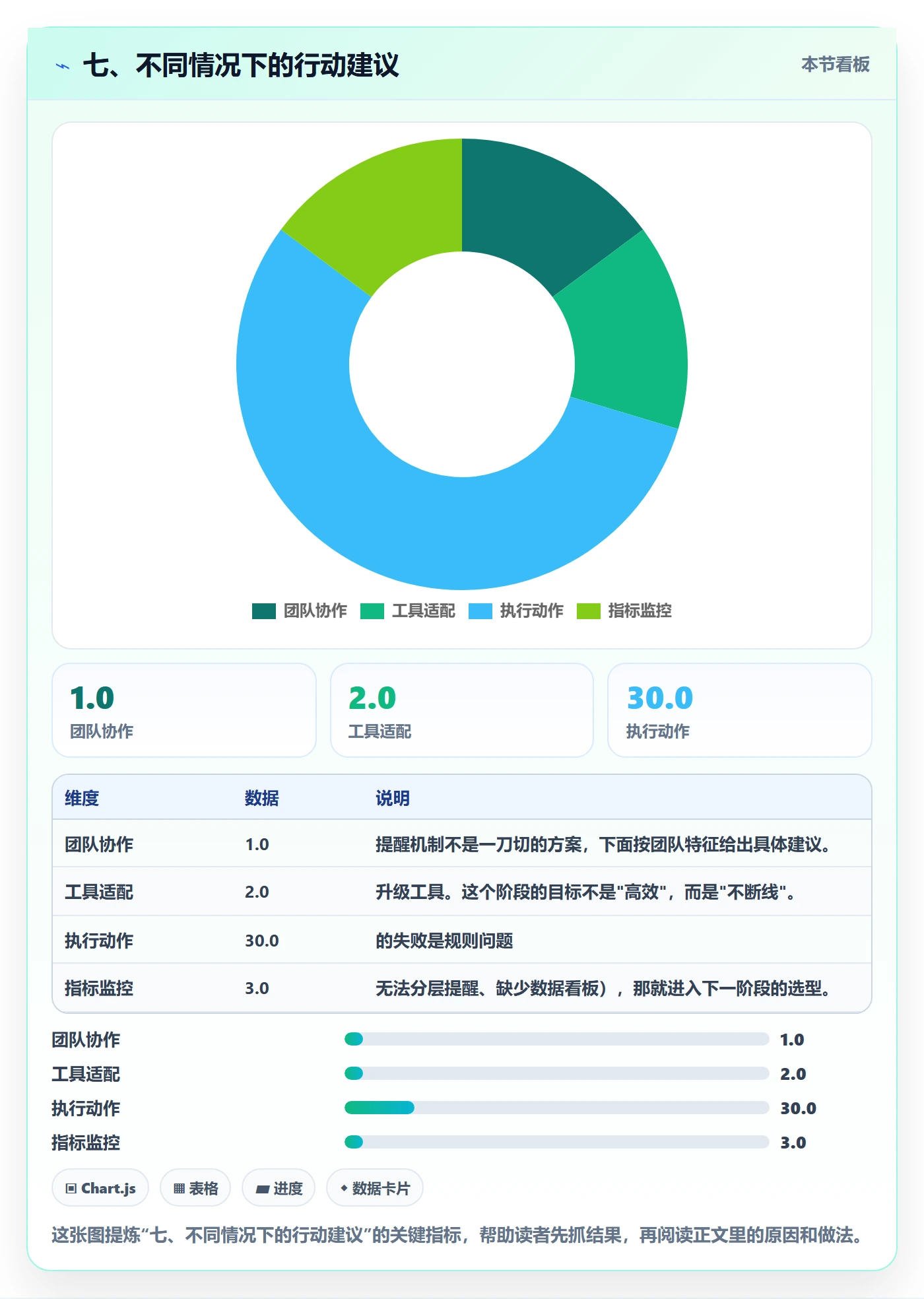Click the 维度 column header
This screenshot has height=1299, width=924.
tap(82, 798)
